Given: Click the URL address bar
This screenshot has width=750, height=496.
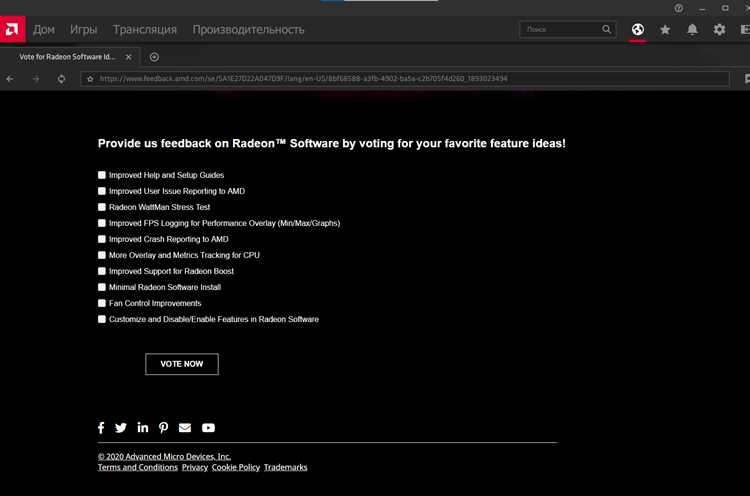Looking at the screenshot, I should point(405,79).
